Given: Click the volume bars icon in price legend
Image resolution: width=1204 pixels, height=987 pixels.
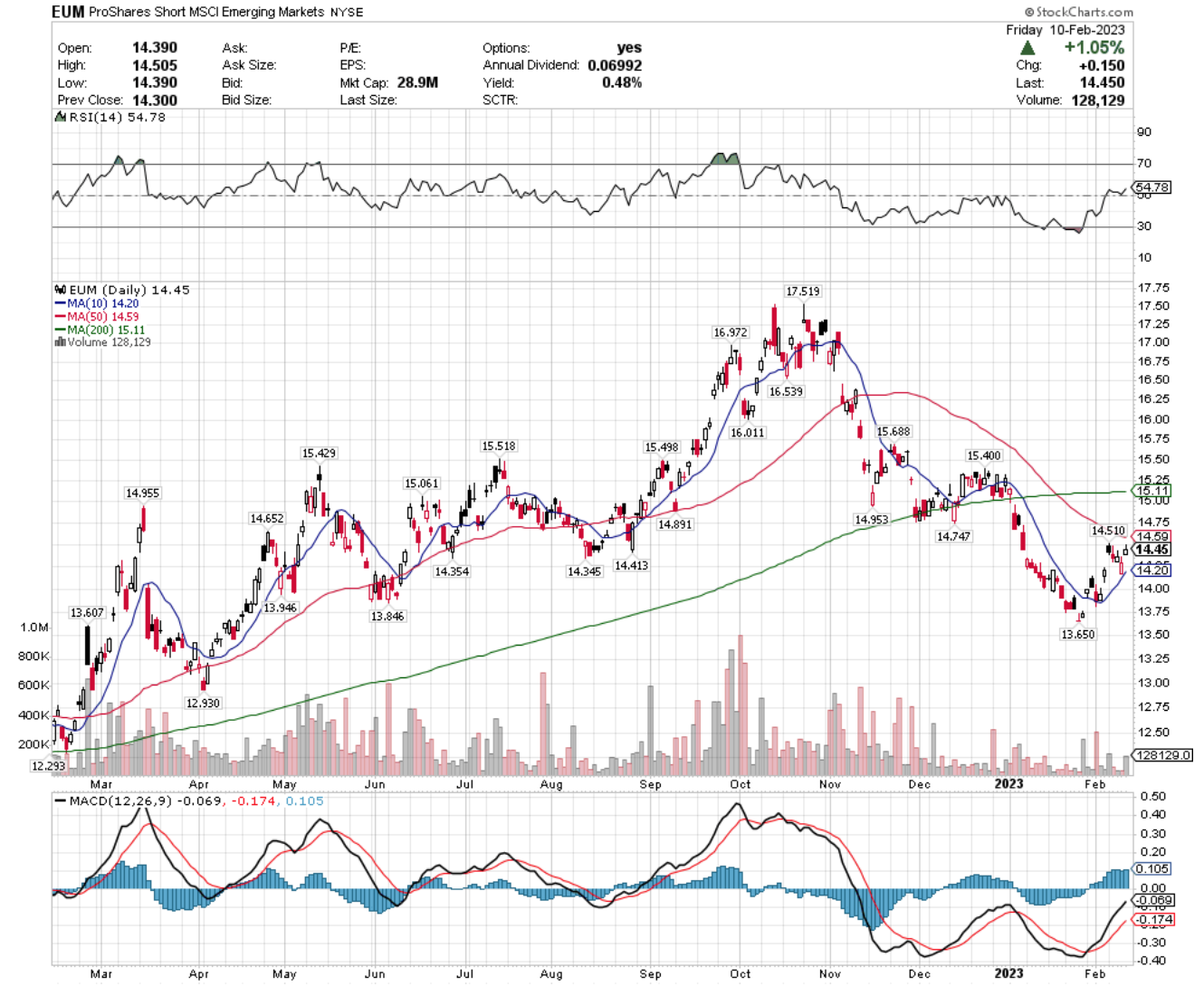Looking at the screenshot, I should [x=61, y=342].
